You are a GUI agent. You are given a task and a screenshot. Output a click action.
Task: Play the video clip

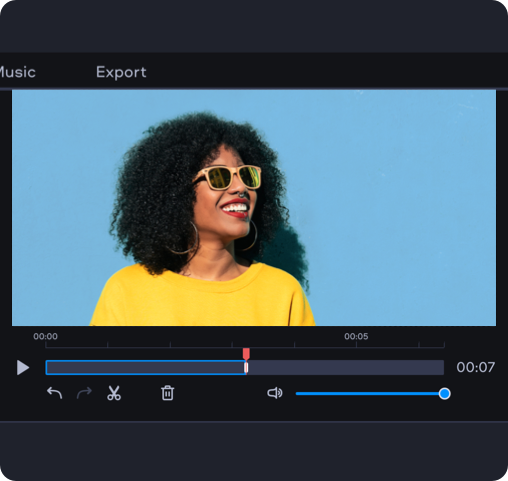23,367
